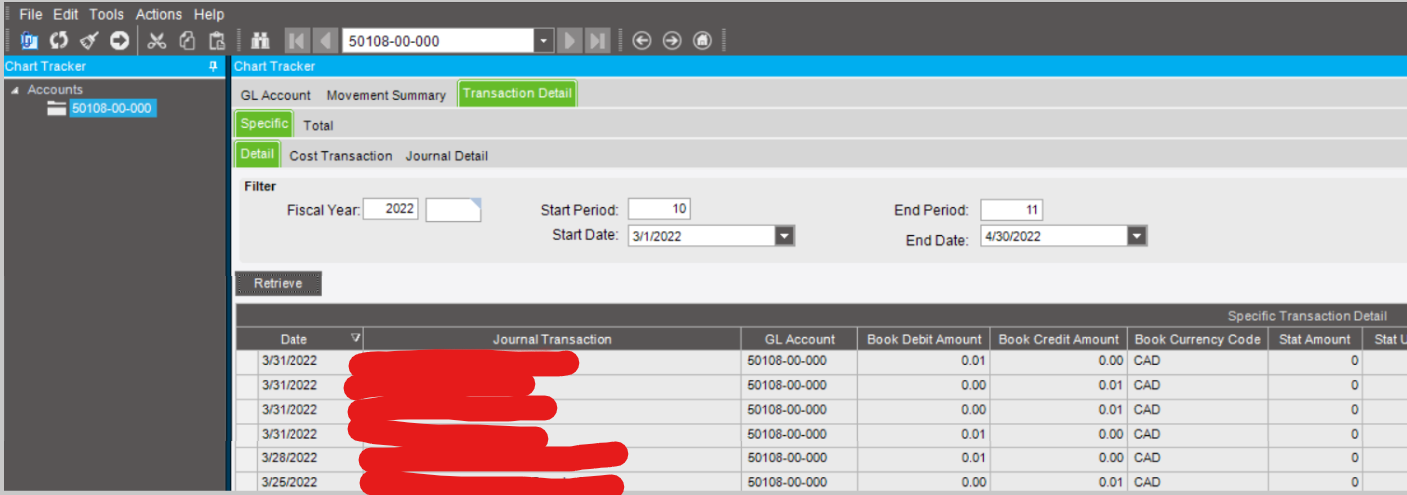Collapse the Accounts tree node
1407x495 pixels.
point(14,90)
